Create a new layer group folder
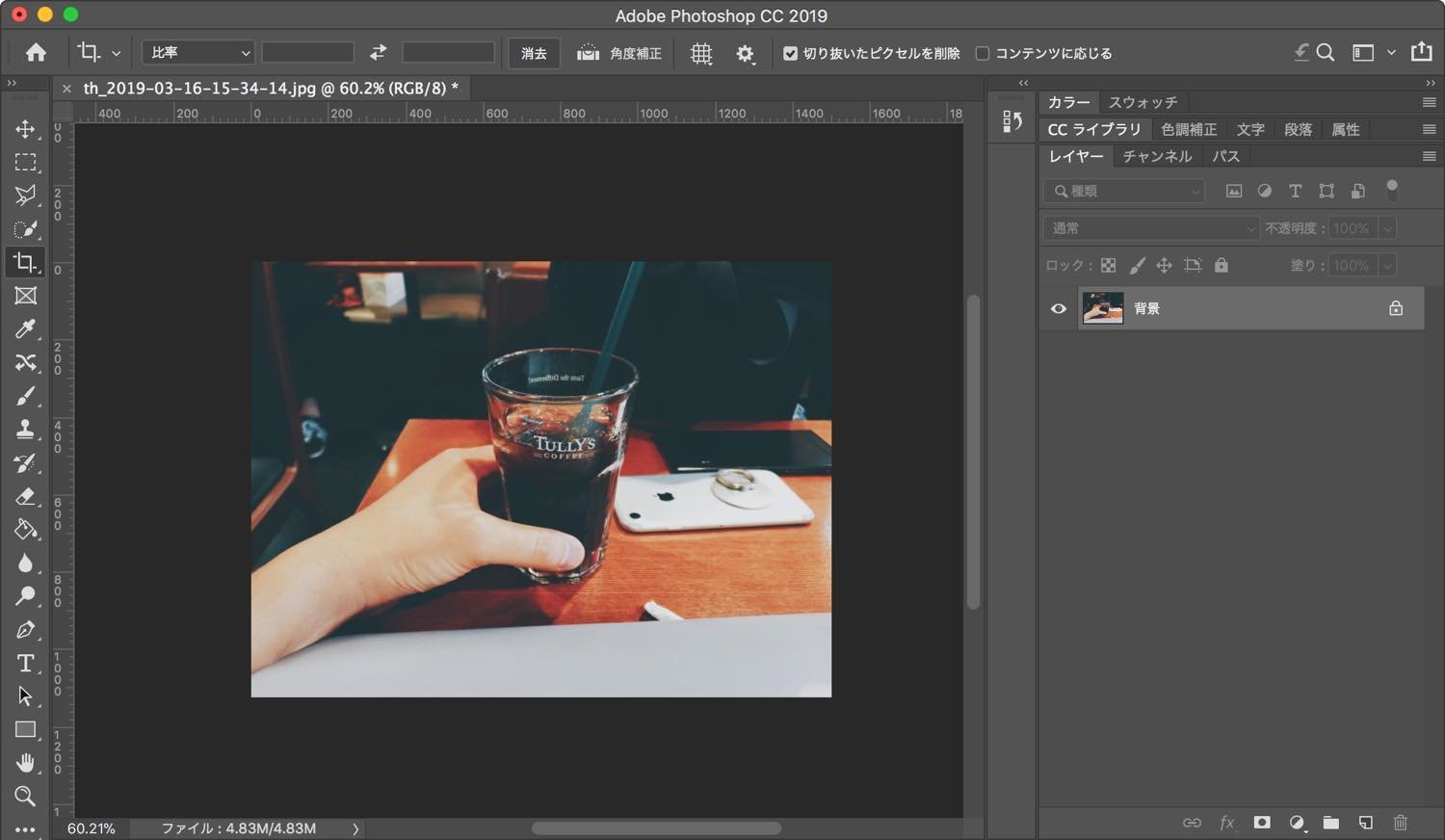 pyautogui.click(x=1331, y=823)
